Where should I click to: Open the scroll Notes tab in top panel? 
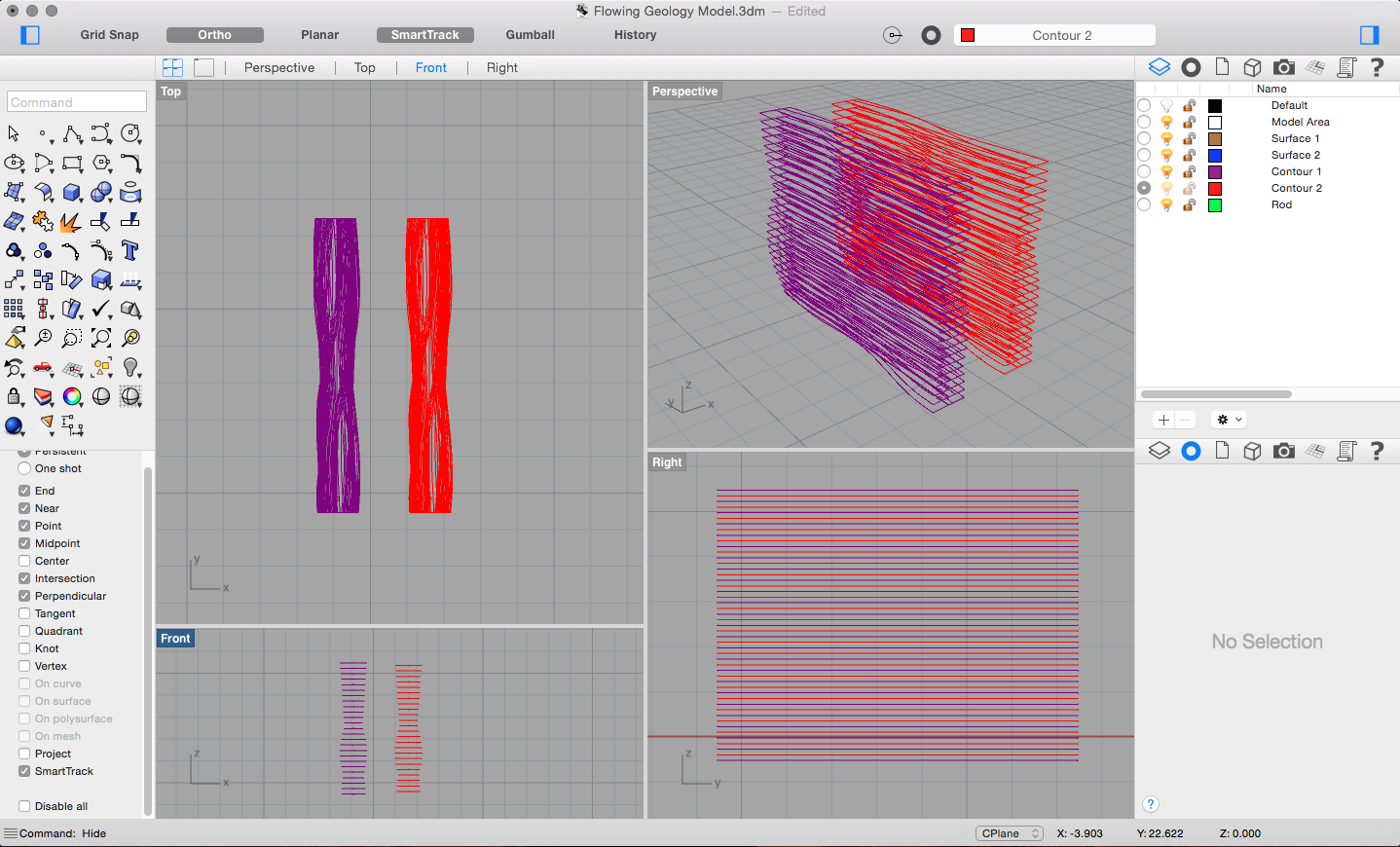(x=1346, y=67)
